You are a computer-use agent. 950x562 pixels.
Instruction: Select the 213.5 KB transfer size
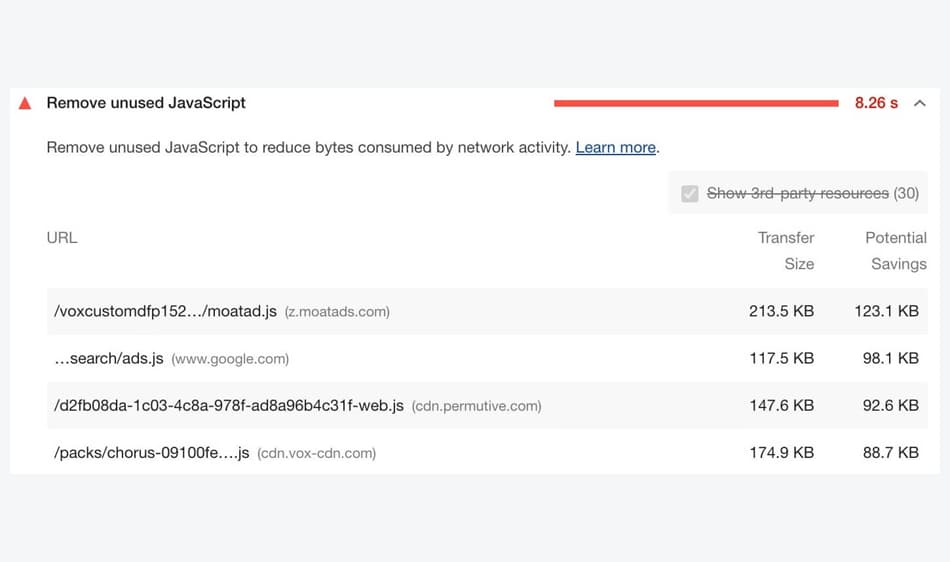(782, 311)
